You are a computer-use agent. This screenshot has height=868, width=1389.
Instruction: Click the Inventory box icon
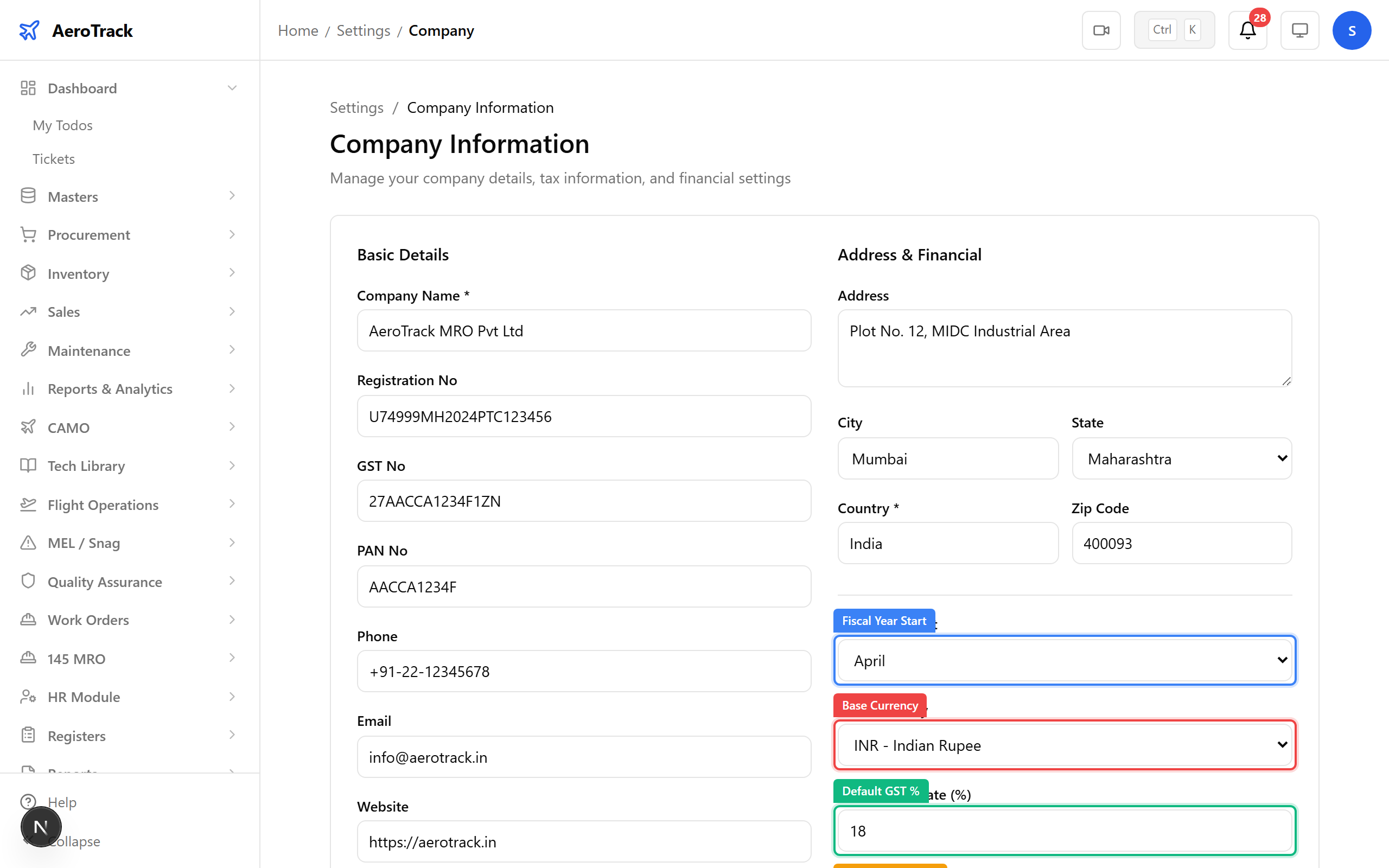coord(28,273)
